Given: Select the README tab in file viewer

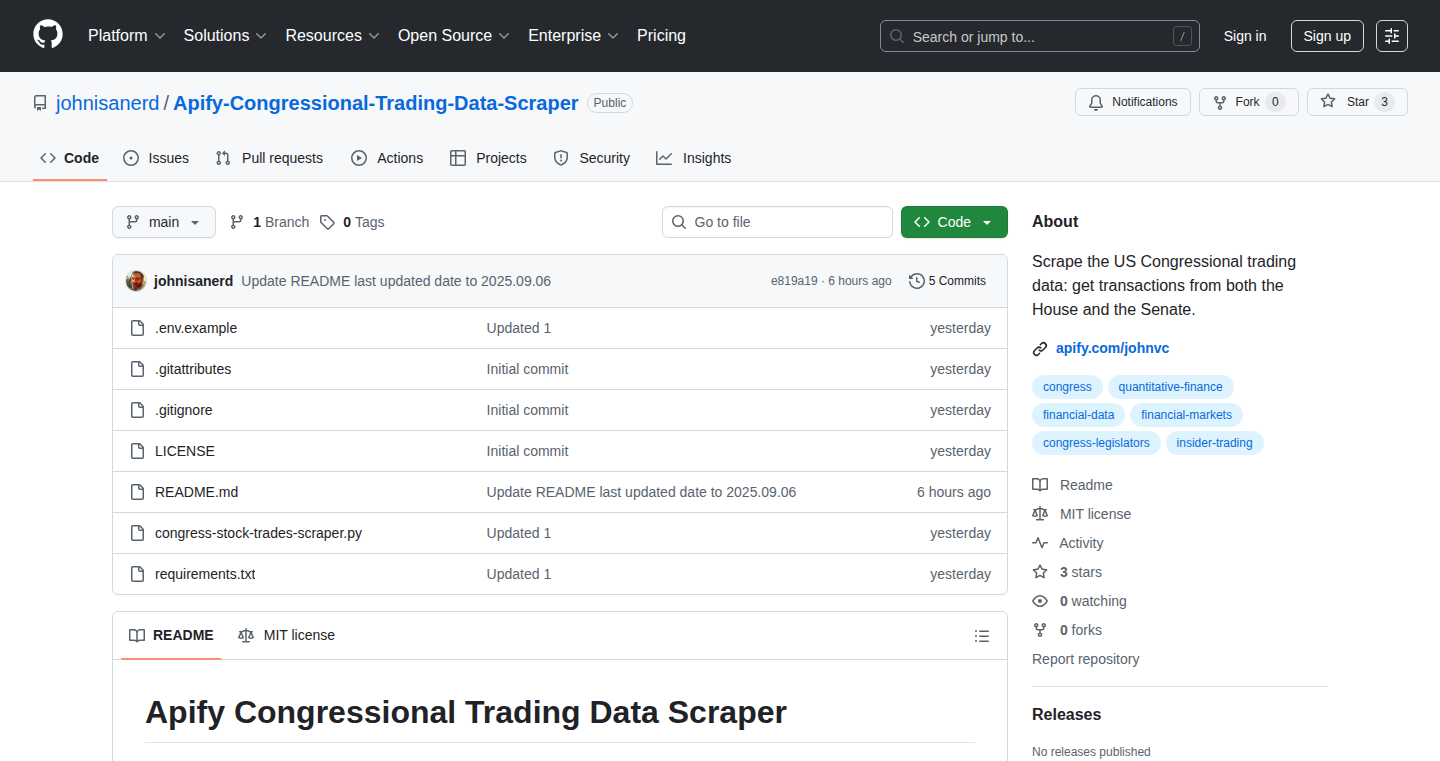Looking at the screenshot, I should coord(171,635).
